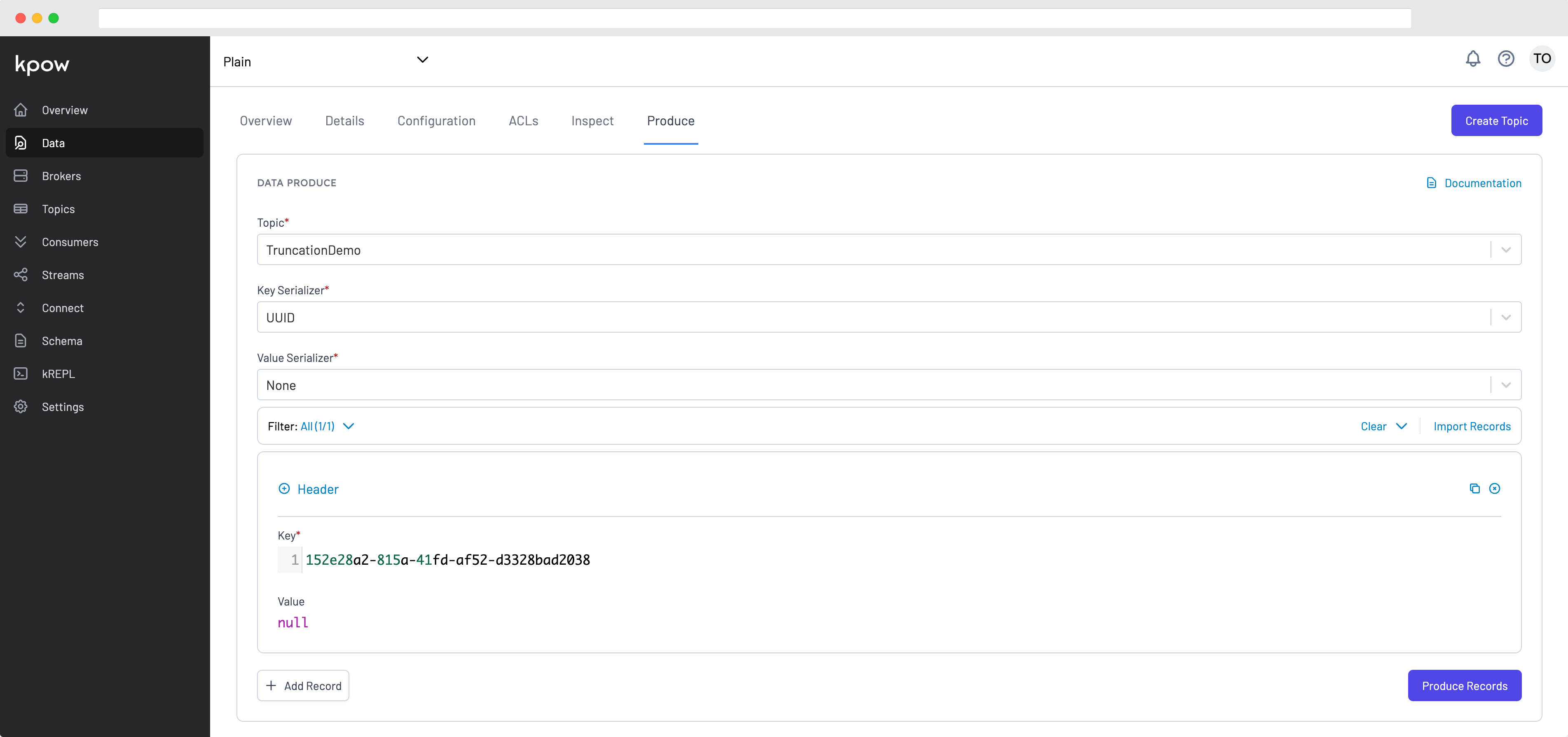The height and width of the screenshot is (737, 1568).
Task: Add a Header via plus icon
Action: coord(284,488)
